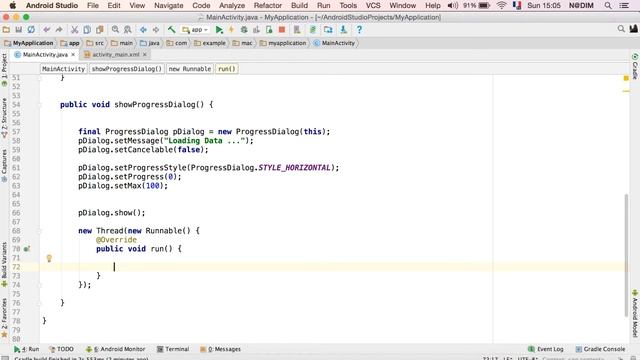Select run() in the structure breadcrumb
The height and width of the screenshot is (360, 640).
227,69
